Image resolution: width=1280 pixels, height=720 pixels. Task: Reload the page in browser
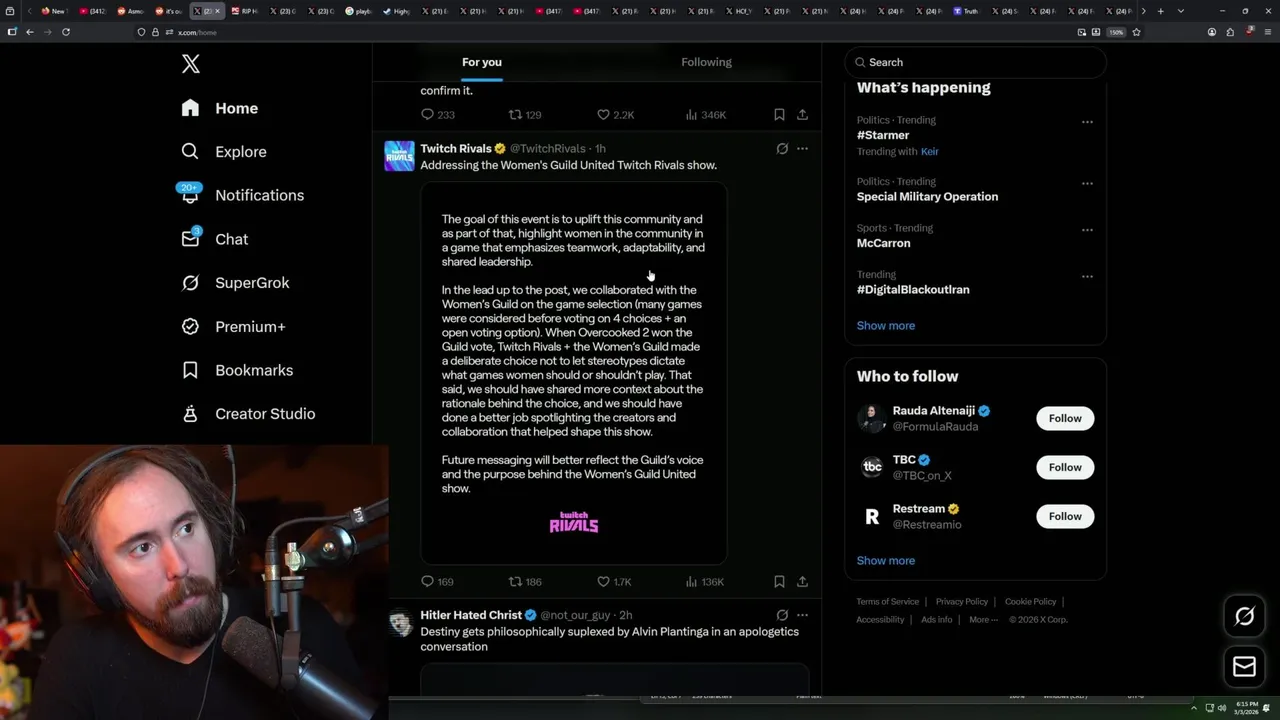66,32
